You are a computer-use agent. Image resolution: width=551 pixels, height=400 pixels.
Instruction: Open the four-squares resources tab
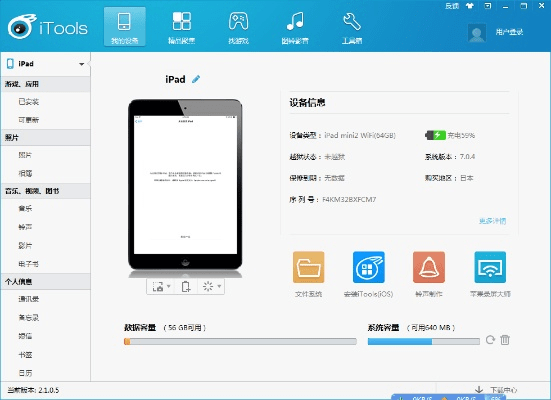click(181, 27)
